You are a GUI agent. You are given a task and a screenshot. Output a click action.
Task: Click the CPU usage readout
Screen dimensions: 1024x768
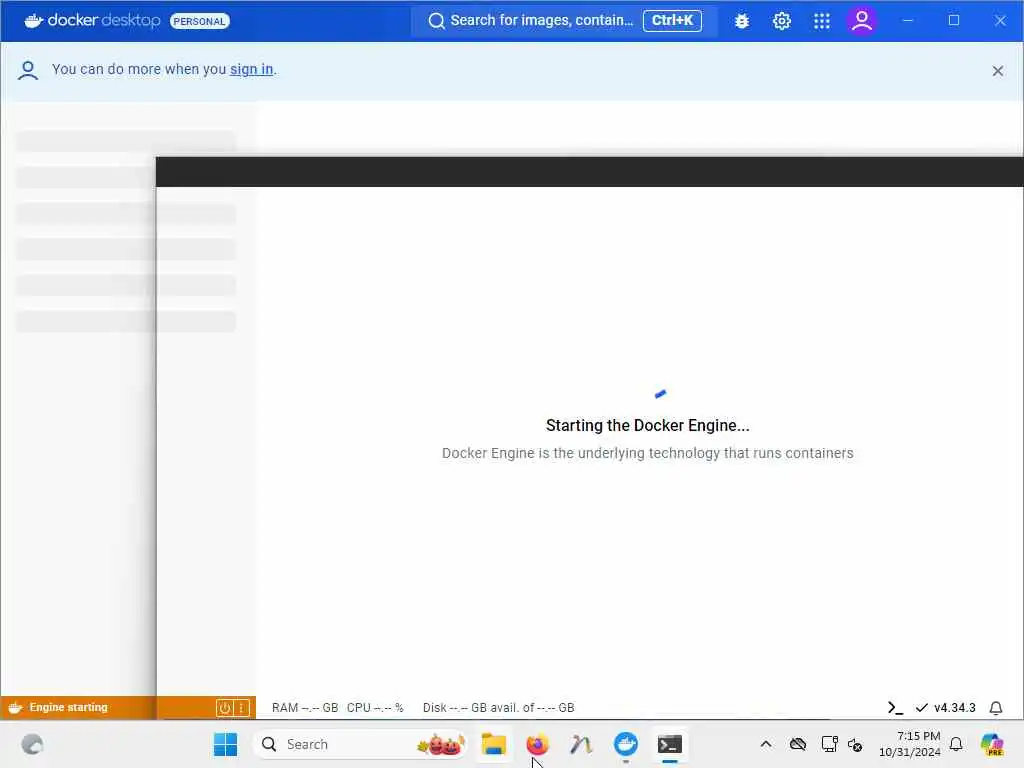(376, 707)
